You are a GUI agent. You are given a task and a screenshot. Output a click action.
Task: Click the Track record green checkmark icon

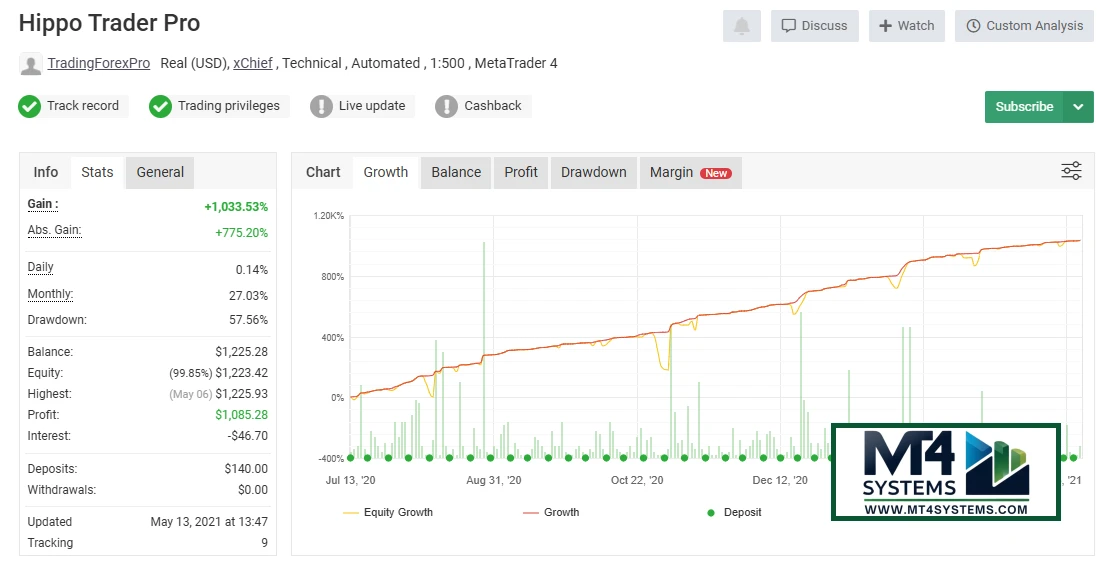tap(30, 106)
